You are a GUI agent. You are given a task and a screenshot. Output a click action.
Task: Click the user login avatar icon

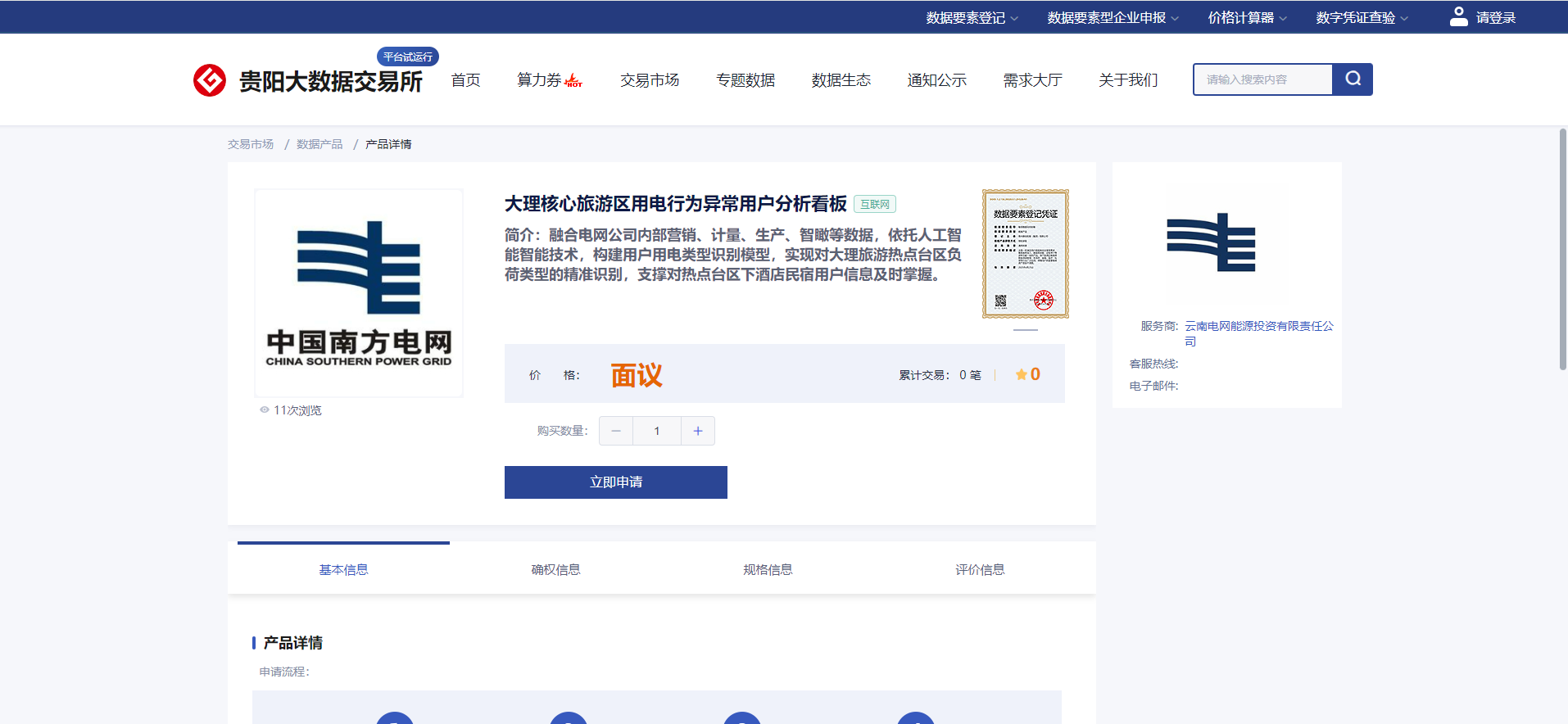(x=1459, y=16)
